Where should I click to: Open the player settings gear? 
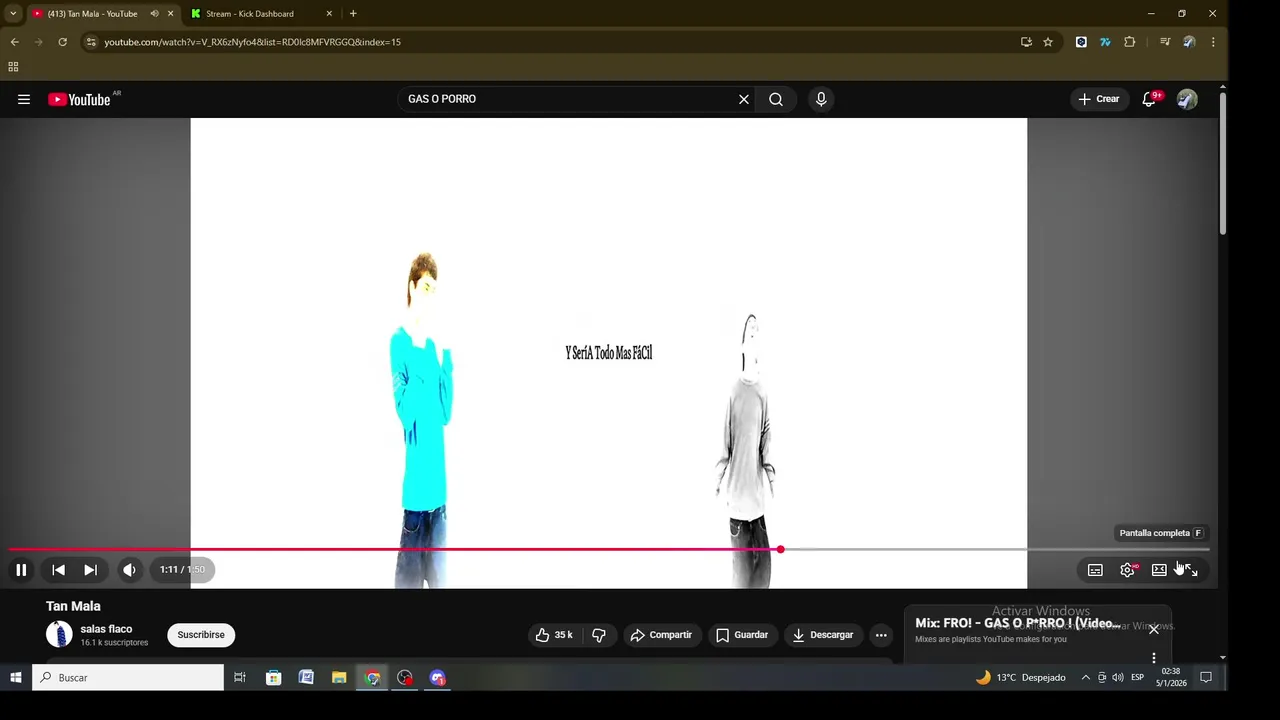[x=1127, y=570]
